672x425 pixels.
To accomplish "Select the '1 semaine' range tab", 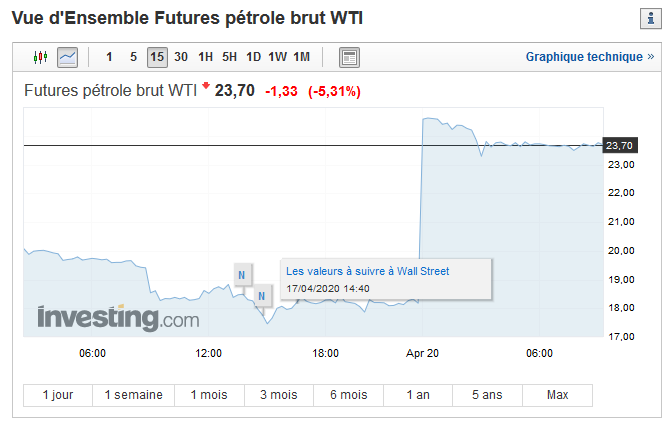I will [x=134, y=395].
